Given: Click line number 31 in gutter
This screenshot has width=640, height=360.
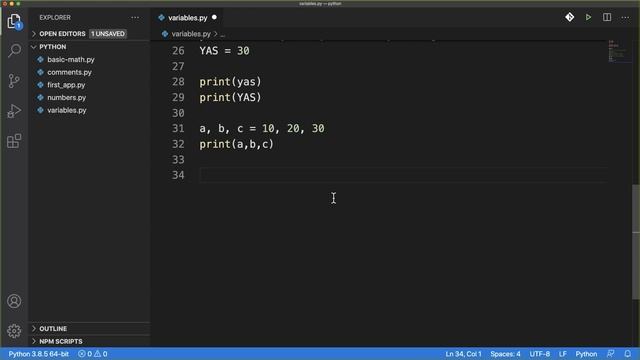Looking at the screenshot, I should (178, 129).
